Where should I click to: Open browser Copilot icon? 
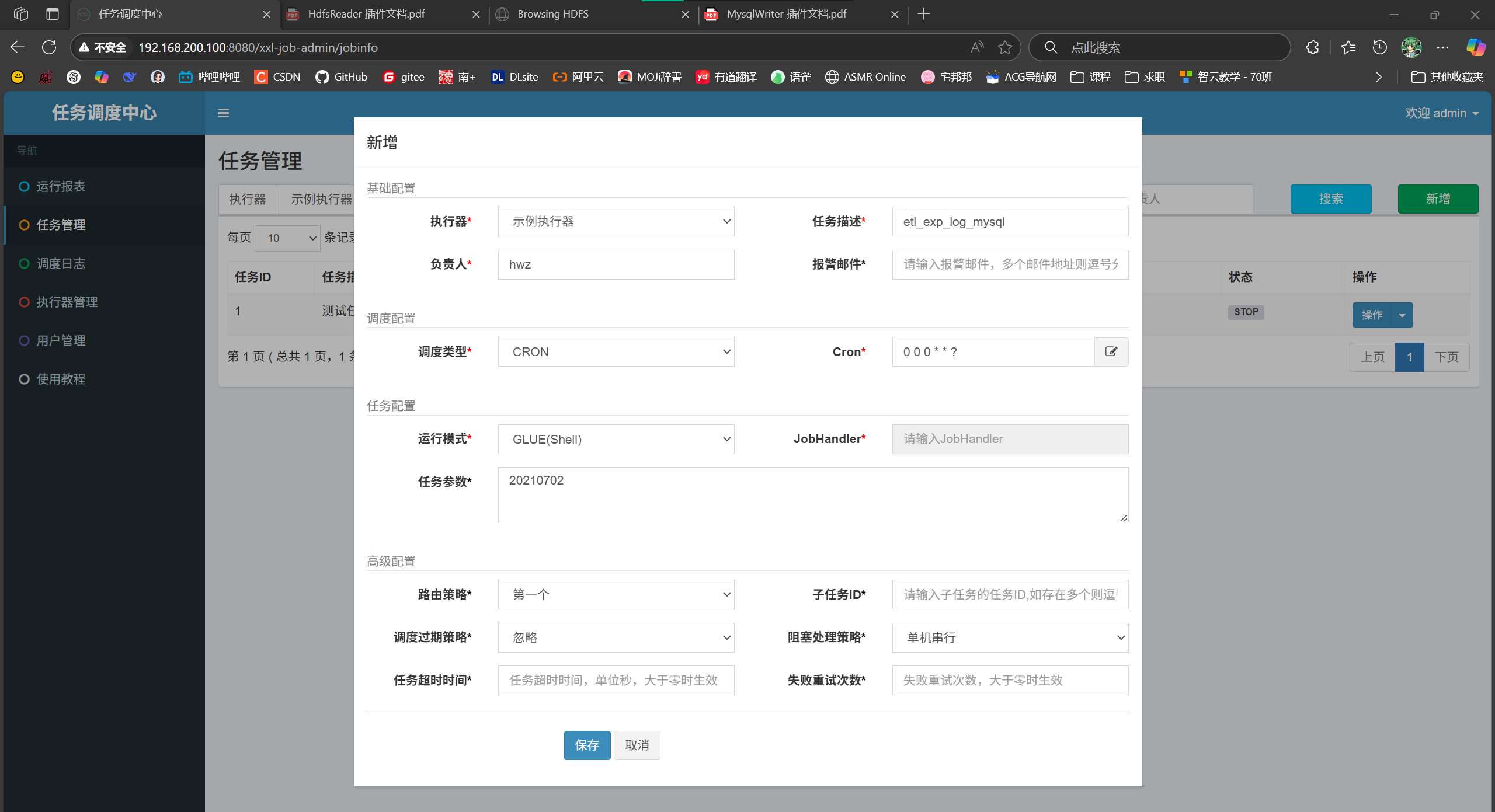1476,47
